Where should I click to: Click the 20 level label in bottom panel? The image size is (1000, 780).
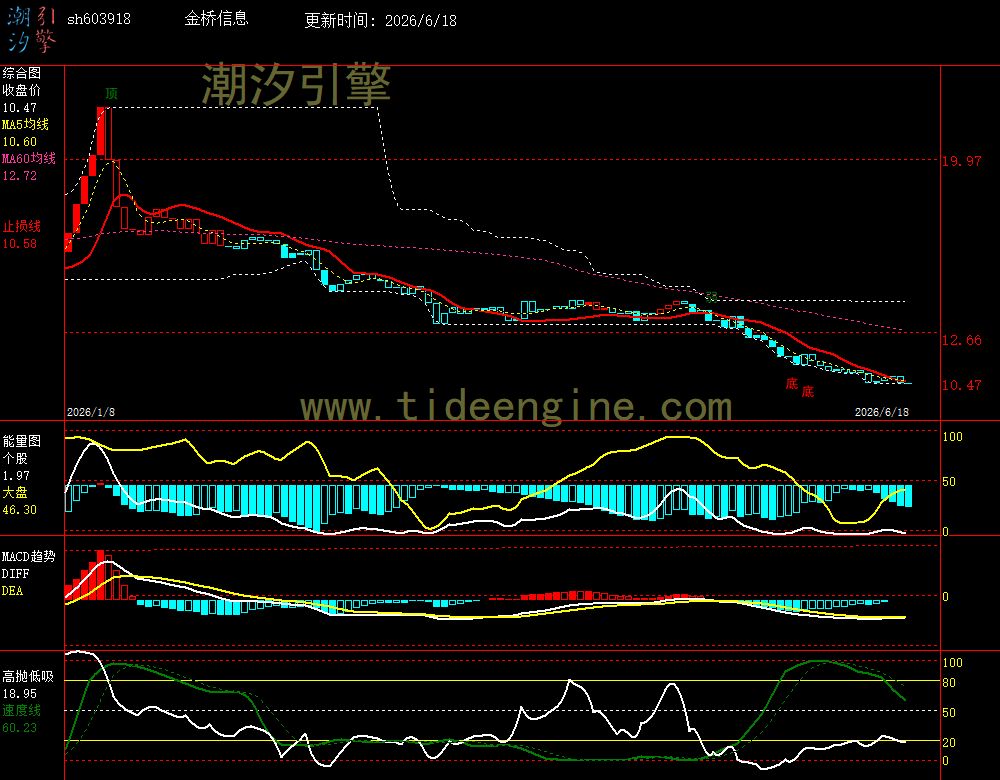[x=949, y=742]
